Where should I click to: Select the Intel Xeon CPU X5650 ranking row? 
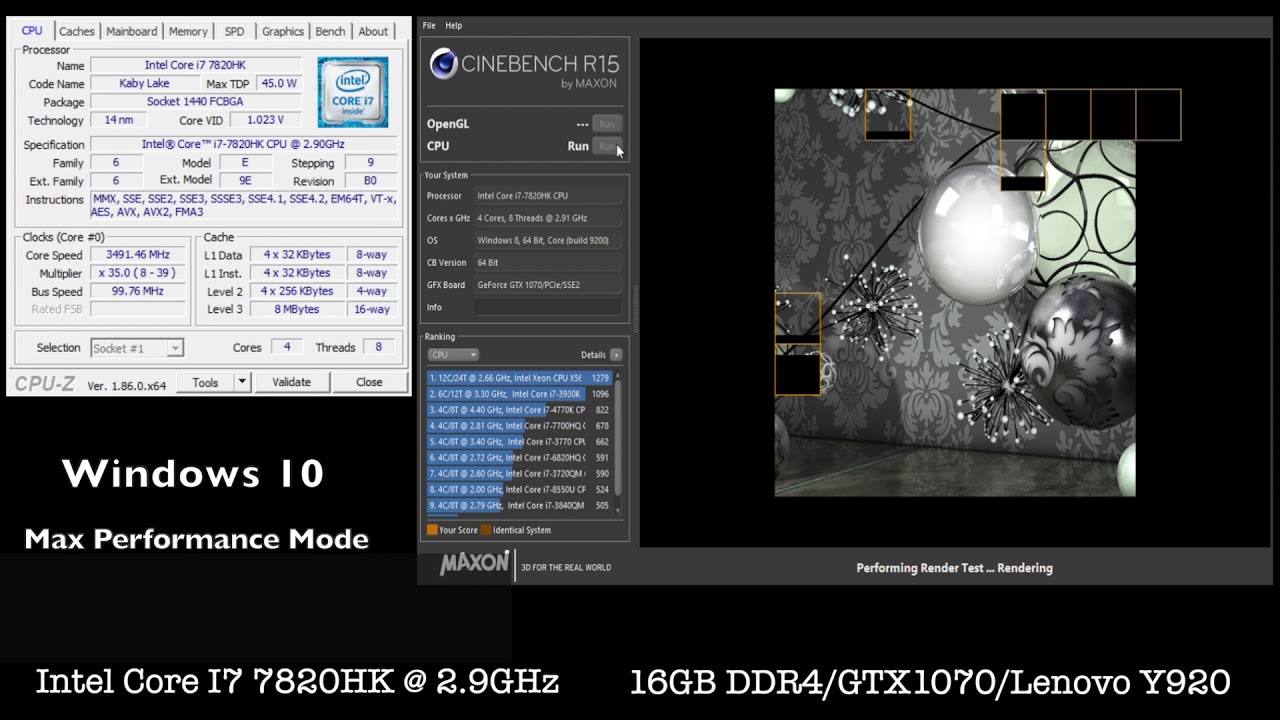click(519, 378)
